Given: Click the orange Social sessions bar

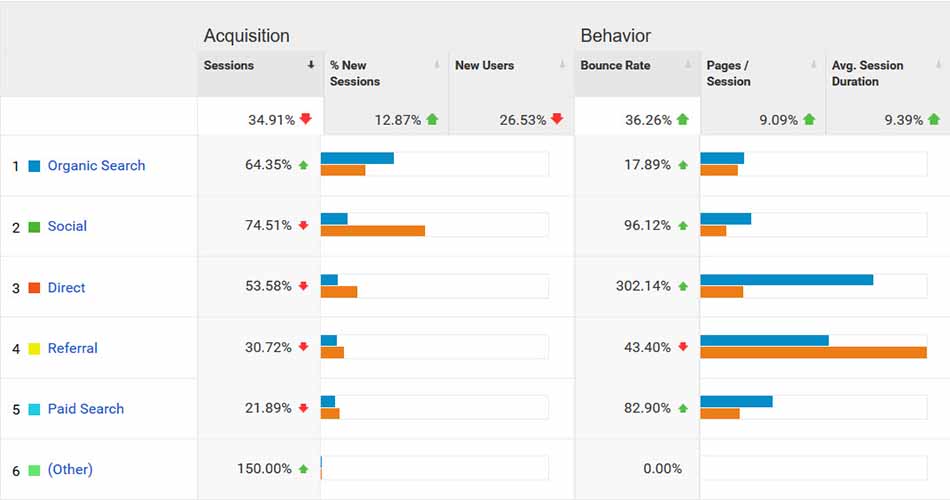Looking at the screenshot, I should coord(372,231).
